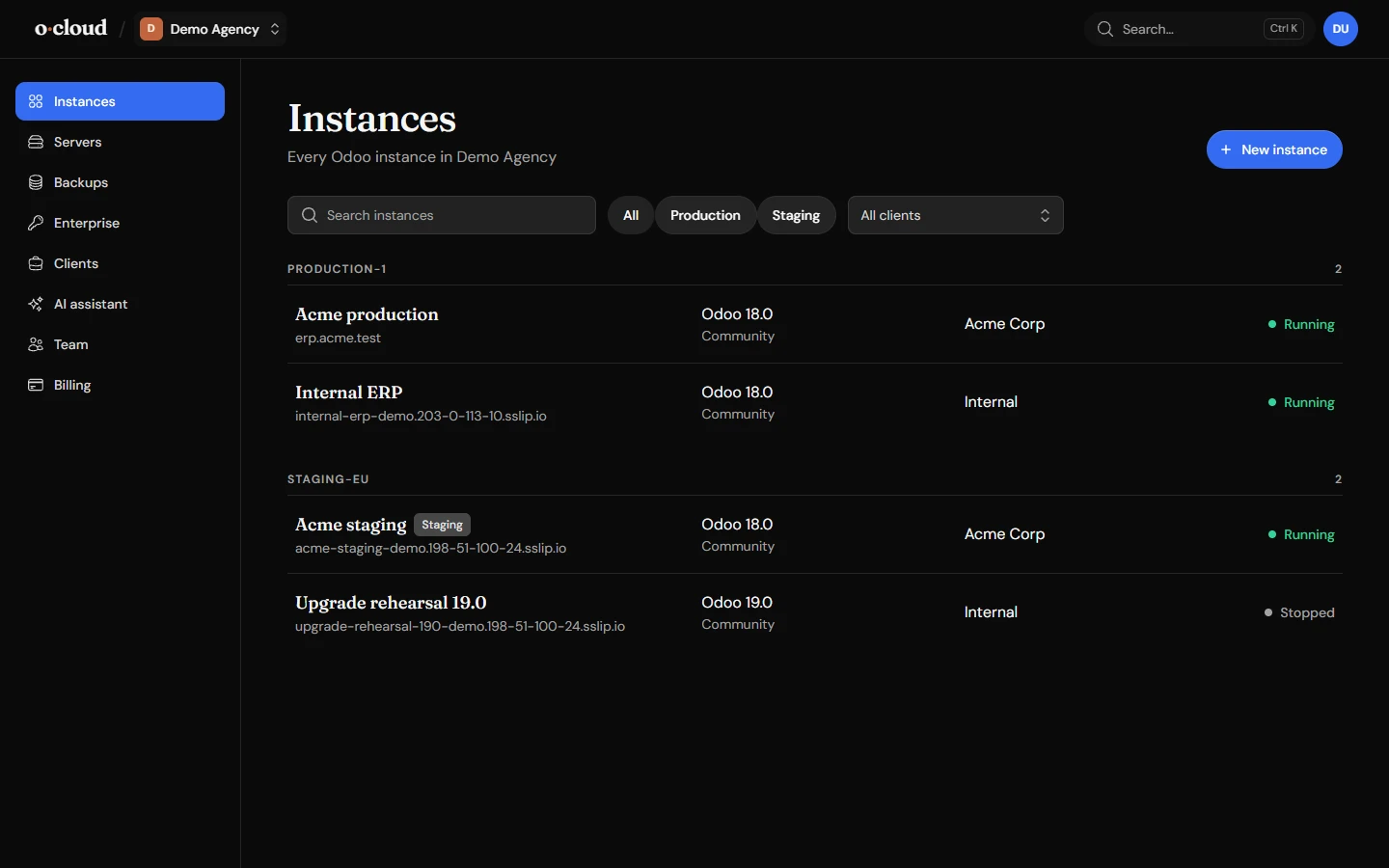The image size is (1389, 868).
Task: Click the STAGING-EU group header
Action: (328, 479)
